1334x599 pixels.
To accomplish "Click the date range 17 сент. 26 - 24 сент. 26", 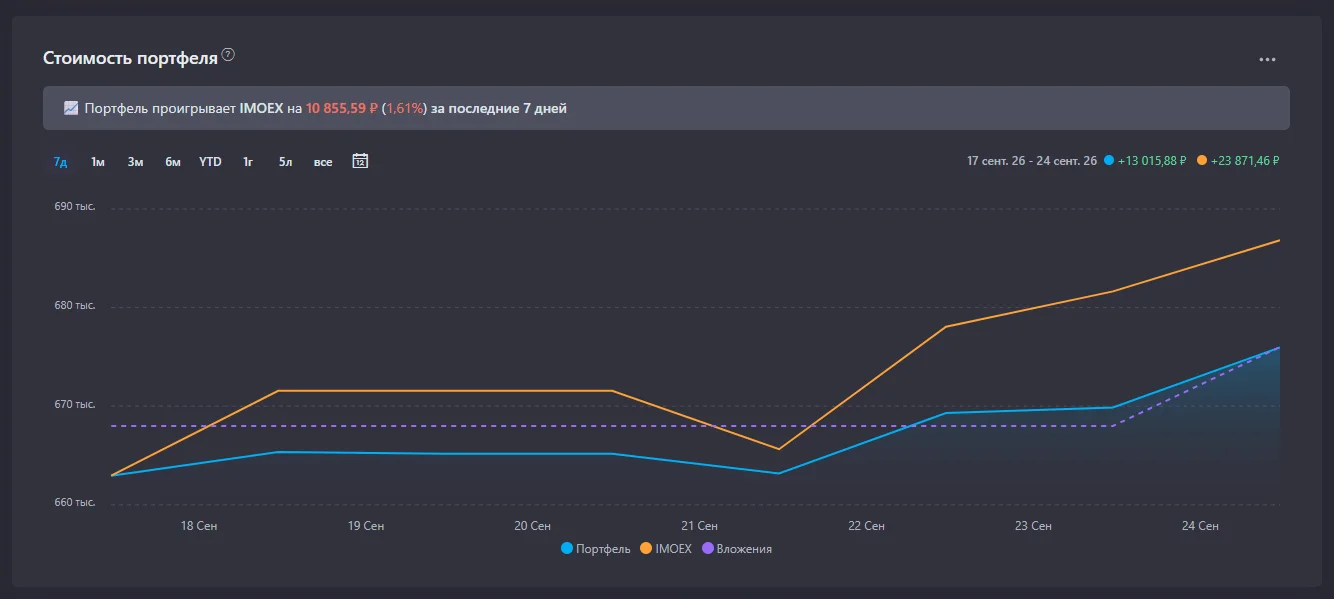I will [1032, 161].
